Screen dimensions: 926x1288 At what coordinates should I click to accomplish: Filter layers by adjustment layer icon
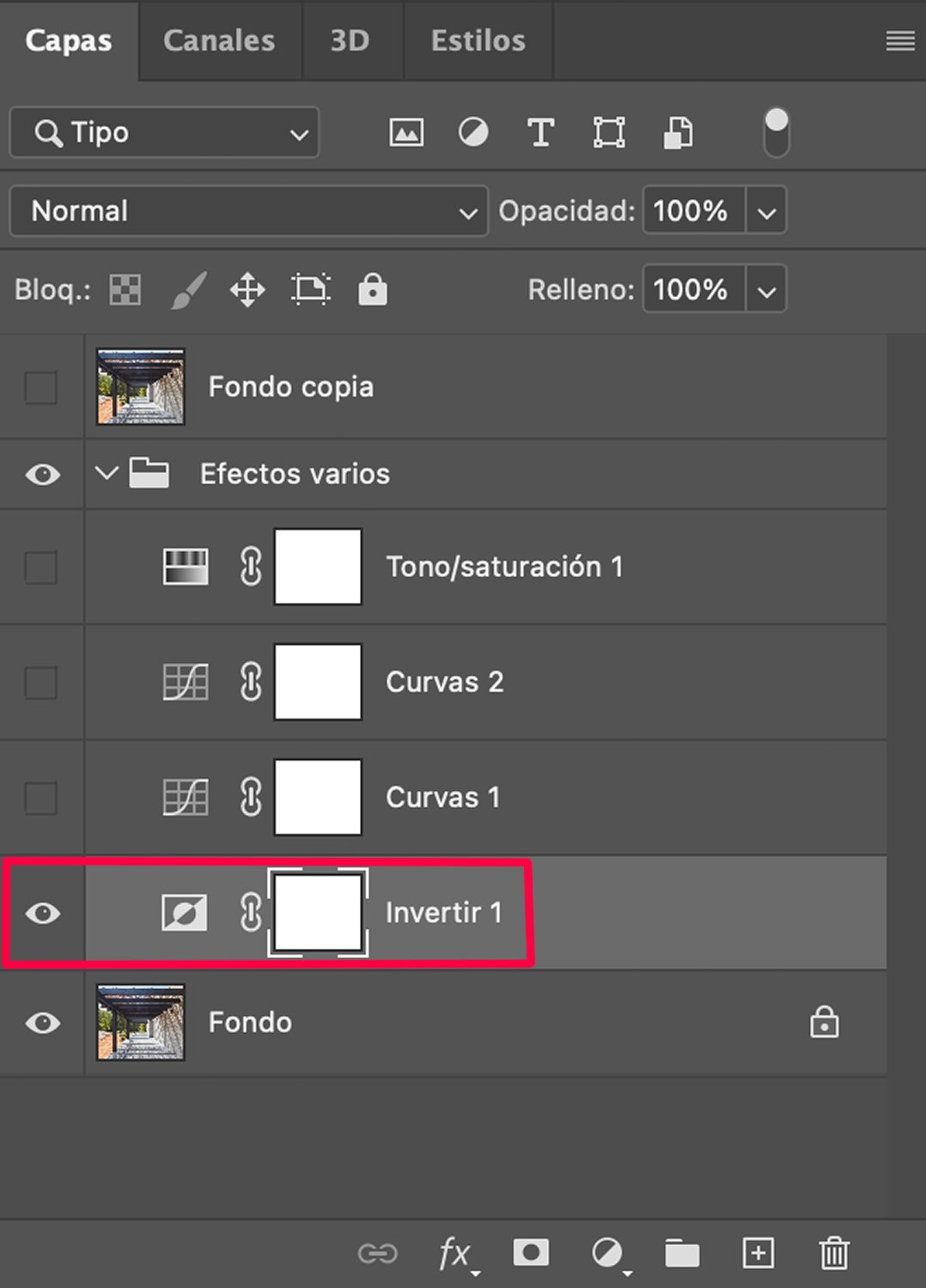tap(473, 132)
